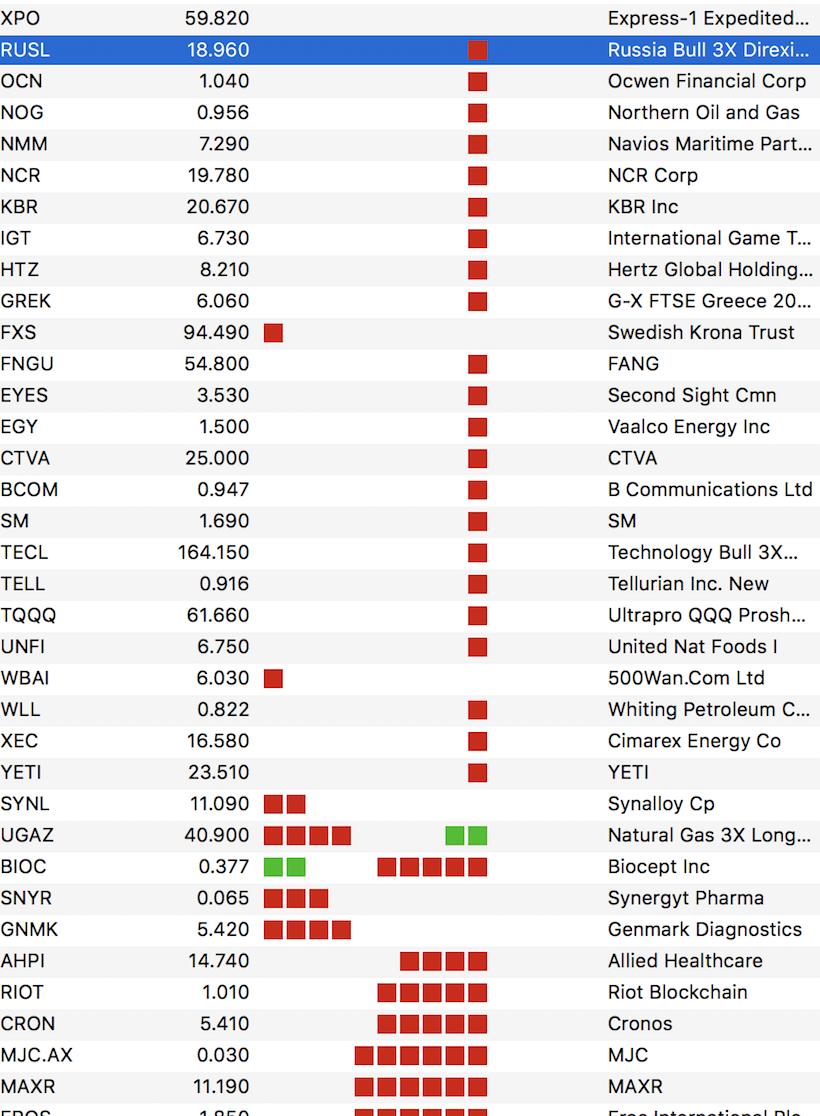Click the red square in the highlighted RUSL row
This screenshot has width=820, height=1116.
(477, 50)
